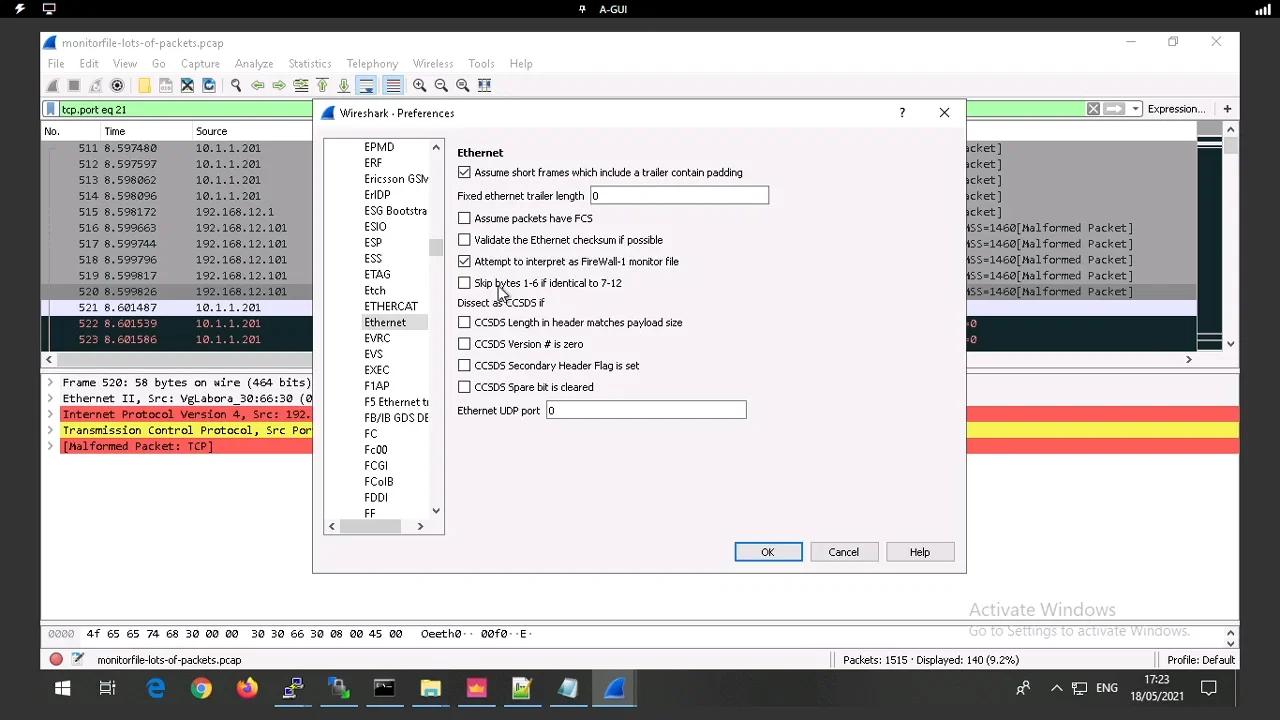Start a new capture with the shark fin icon
The height and width of the screenshot is (720, 1280).
[x=52, y=85]
